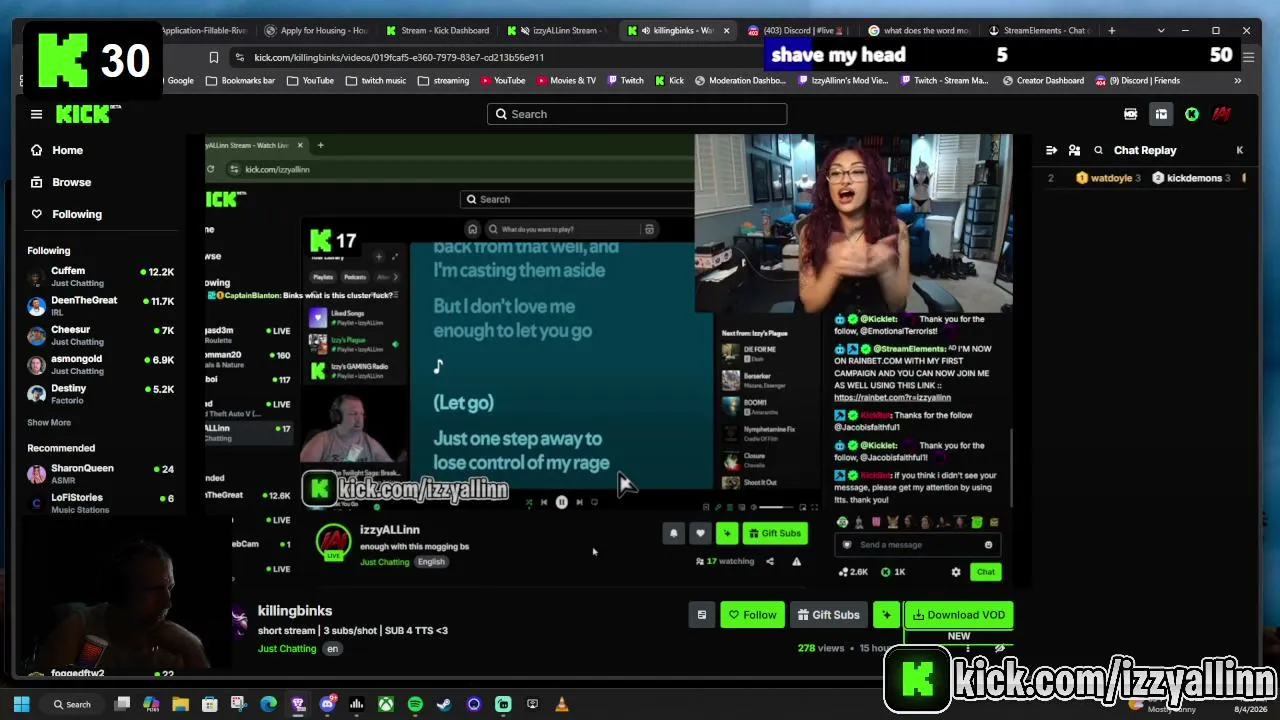Bookmark this page with the address bar icon
1280x720 pixels.
click(213, 57)
